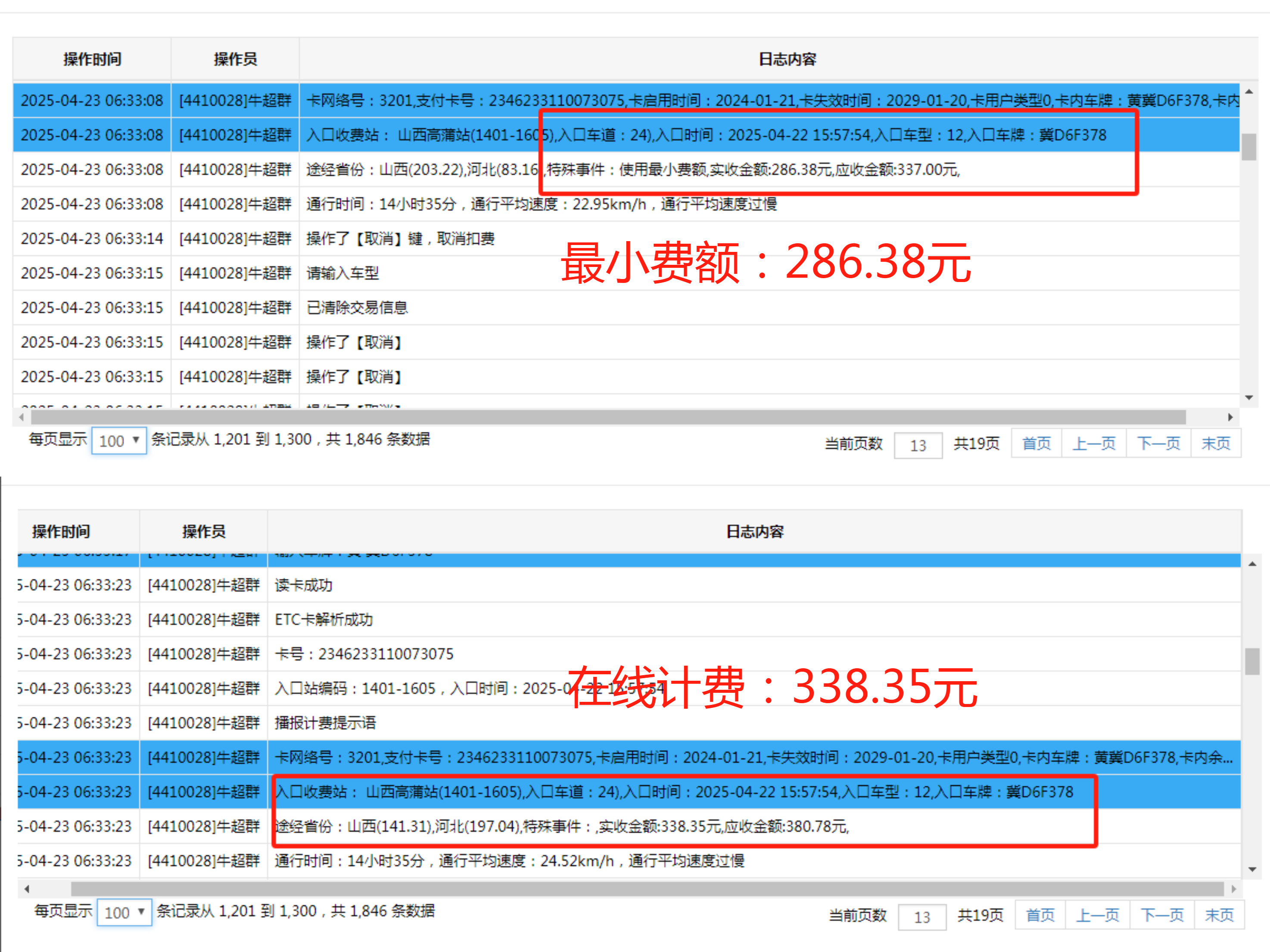Click the bottom table's vertical scroll up arrow
The image size is (1270, 952).
(1252, 564)
